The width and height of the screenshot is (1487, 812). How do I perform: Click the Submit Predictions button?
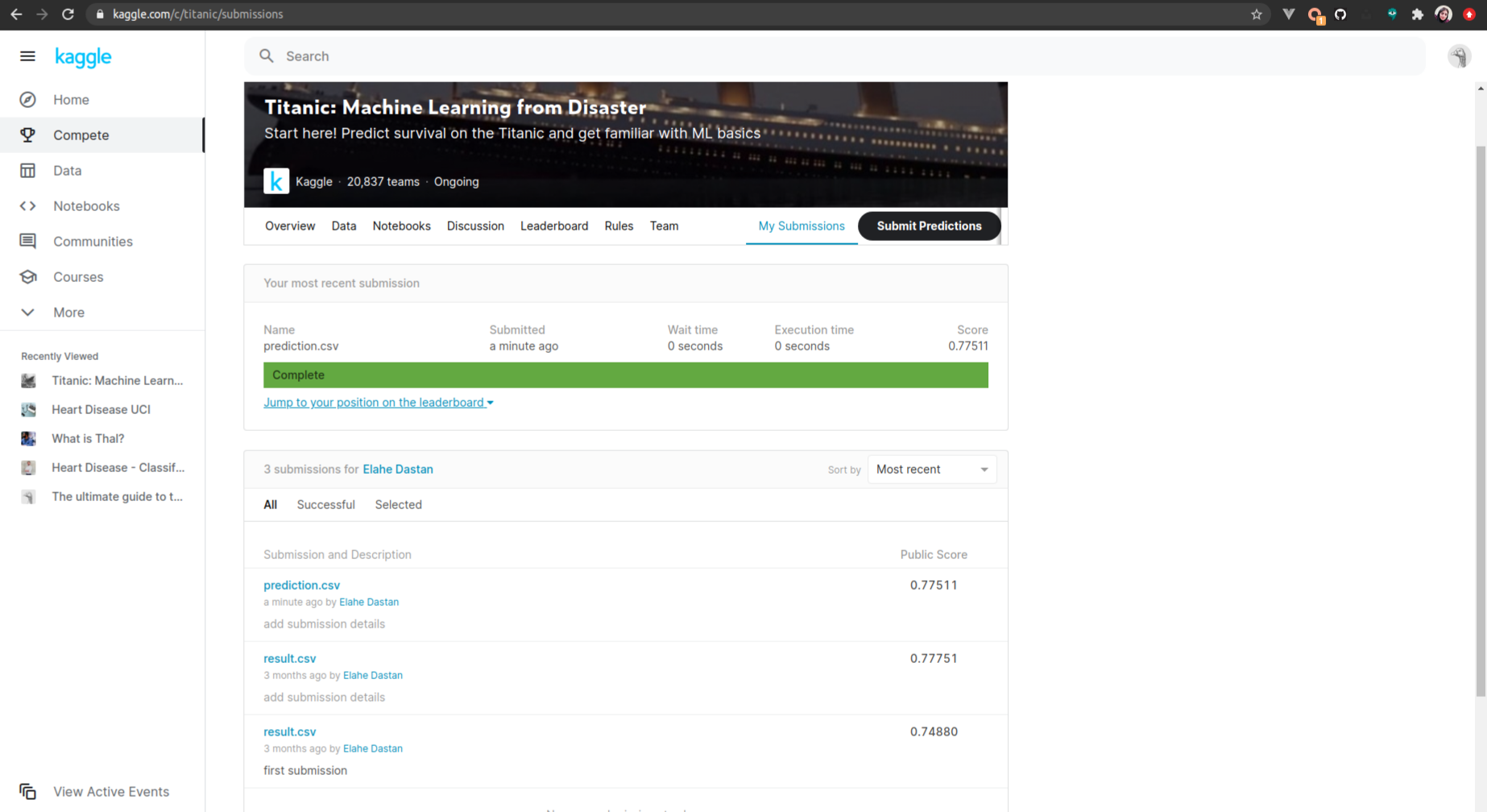click(x=929, y=226)
